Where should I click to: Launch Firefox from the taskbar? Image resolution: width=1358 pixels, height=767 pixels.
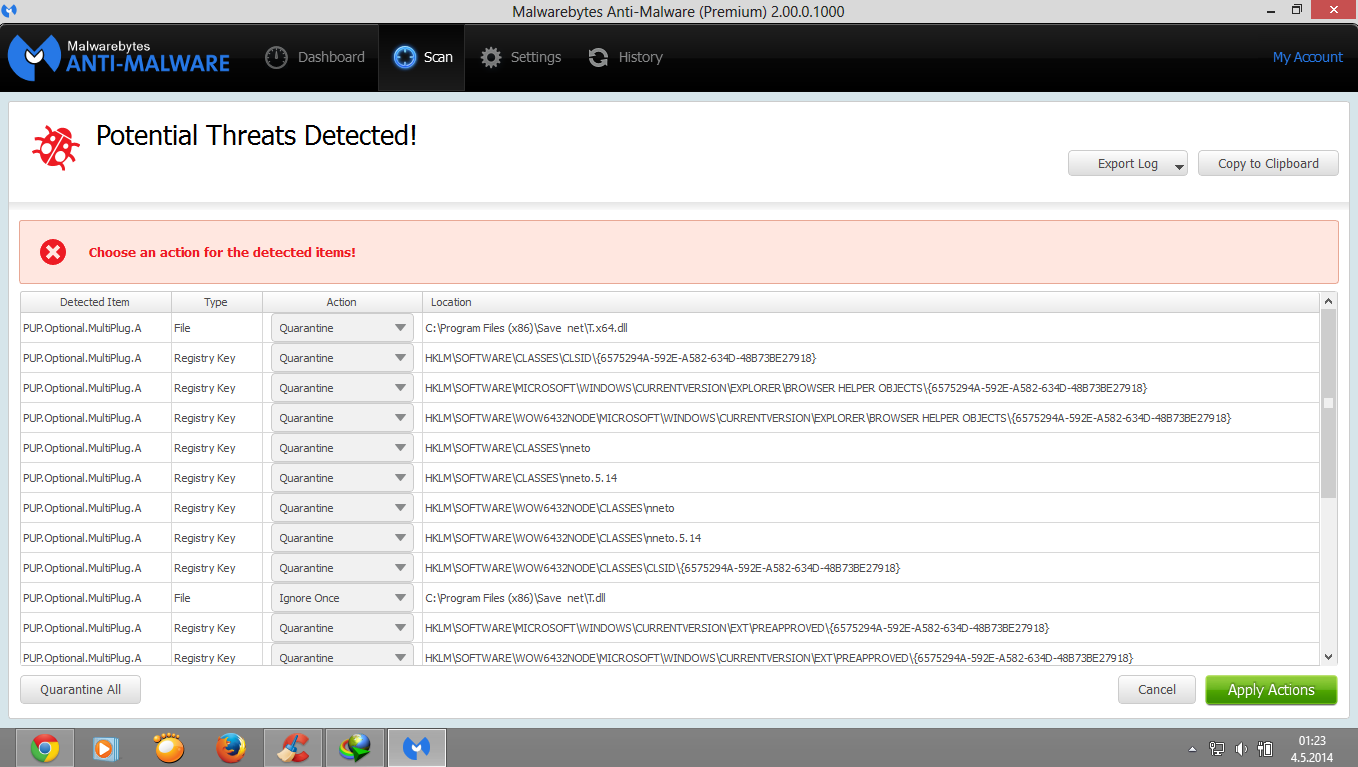231,748
